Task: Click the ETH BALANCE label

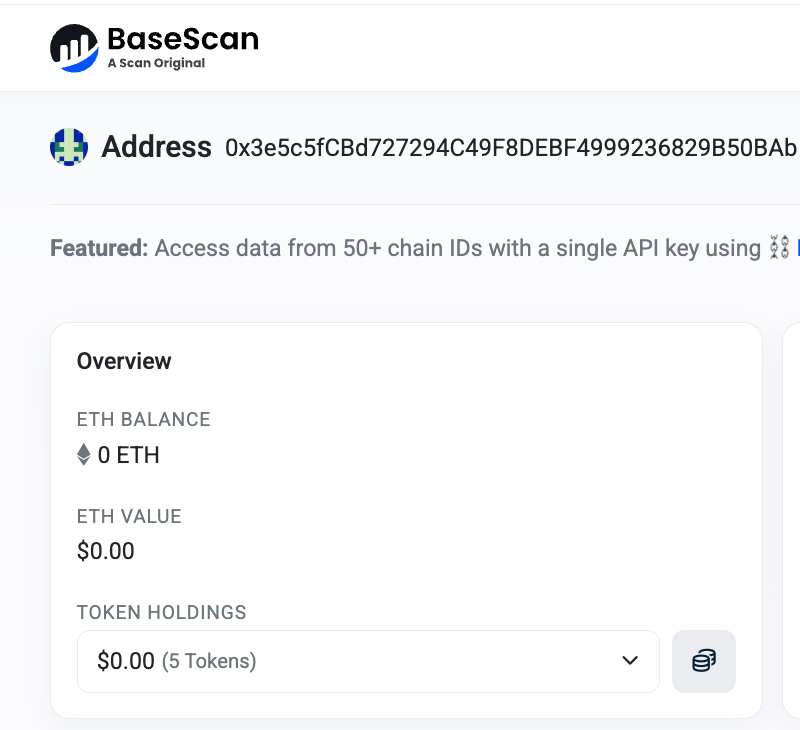Action: (143, 419)
